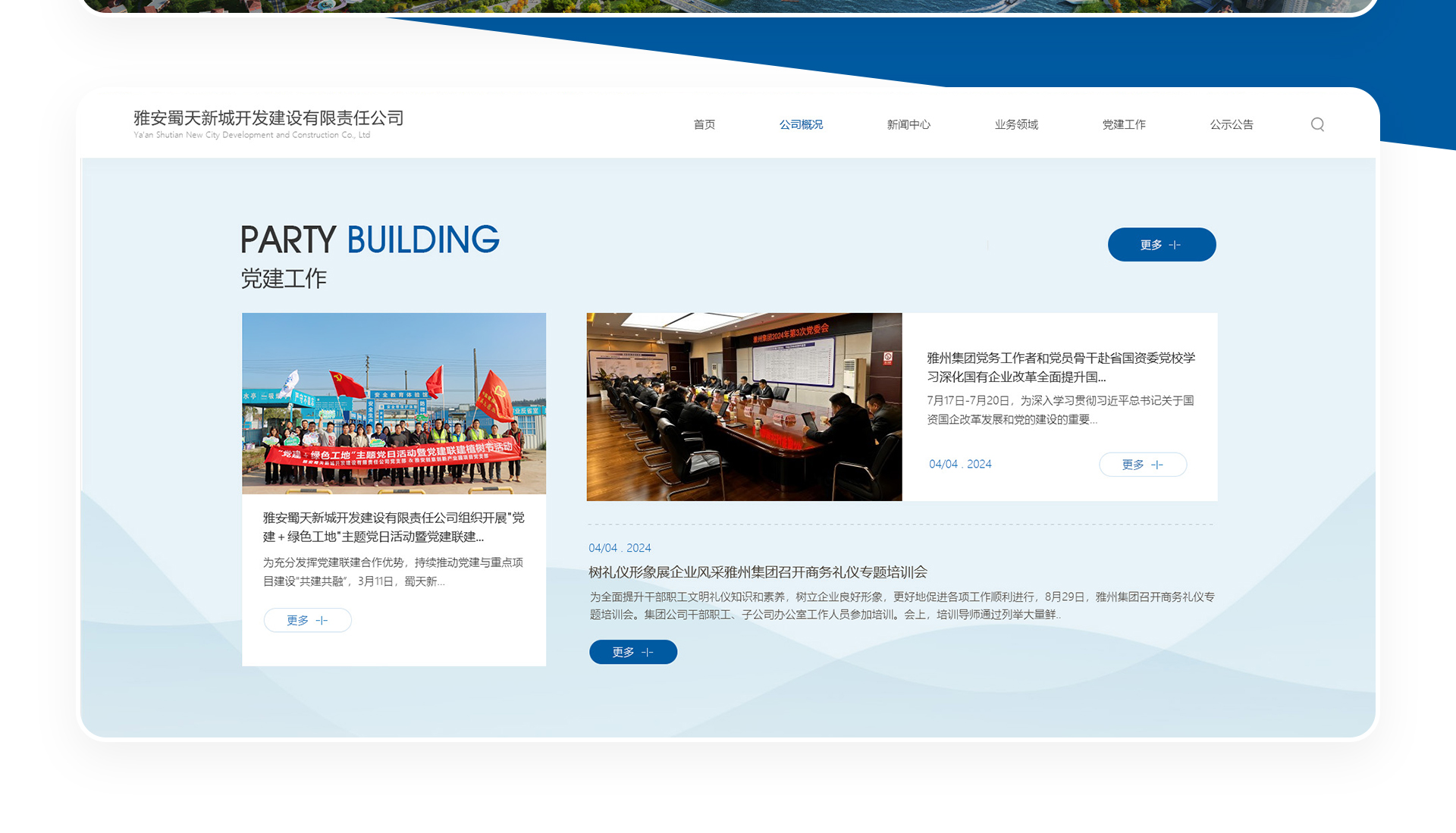This screenshot has width=1456, height=833.
Task: Click the blue 更多 button beside PARTY BUILDING
Action: (1161, 245)
